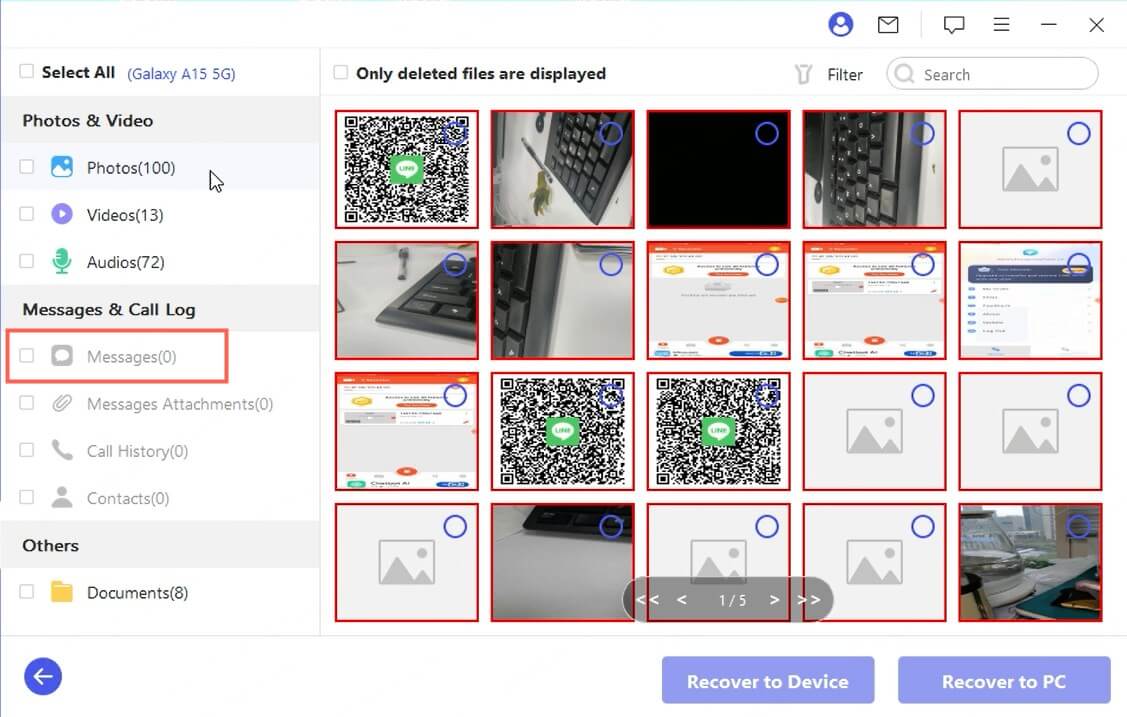
Task: Click the Documents folder icon
Action: 62,592
